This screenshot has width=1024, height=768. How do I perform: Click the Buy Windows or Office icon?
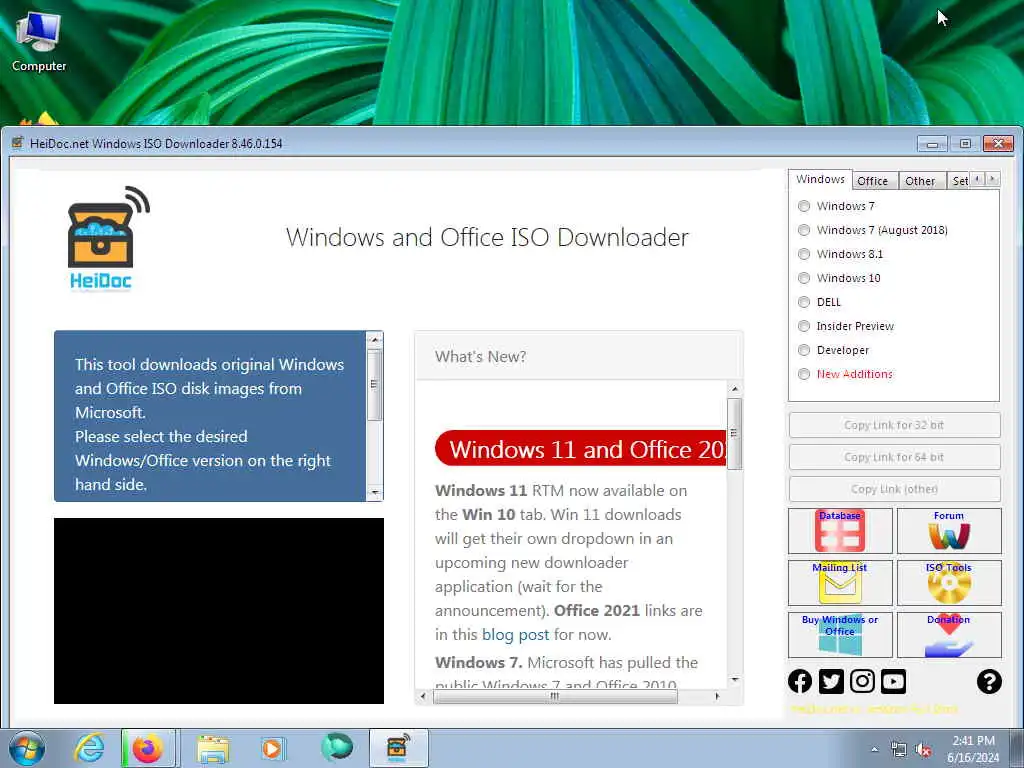click(840, 634)
